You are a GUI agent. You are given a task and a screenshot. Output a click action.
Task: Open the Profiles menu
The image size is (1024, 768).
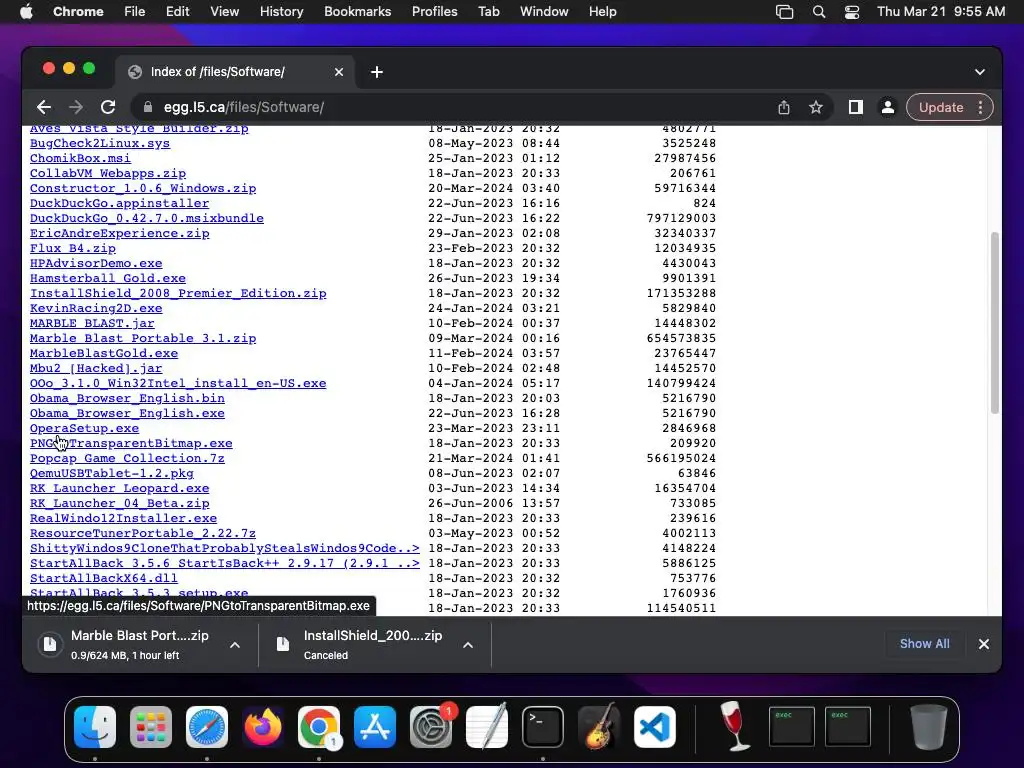(x=434, y=11)
